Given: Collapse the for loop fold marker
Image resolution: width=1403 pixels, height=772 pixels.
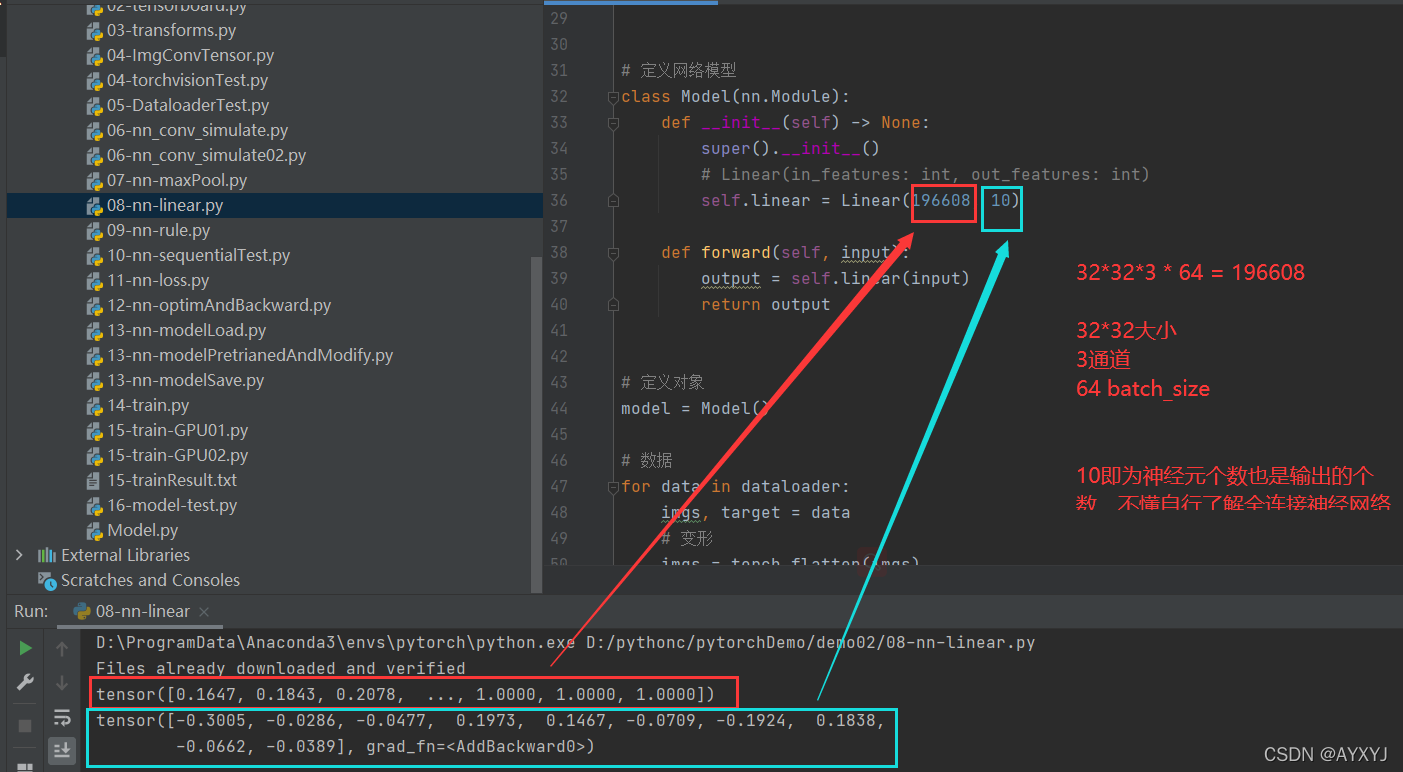Looking at the screenshot, I should coord(612,487).
